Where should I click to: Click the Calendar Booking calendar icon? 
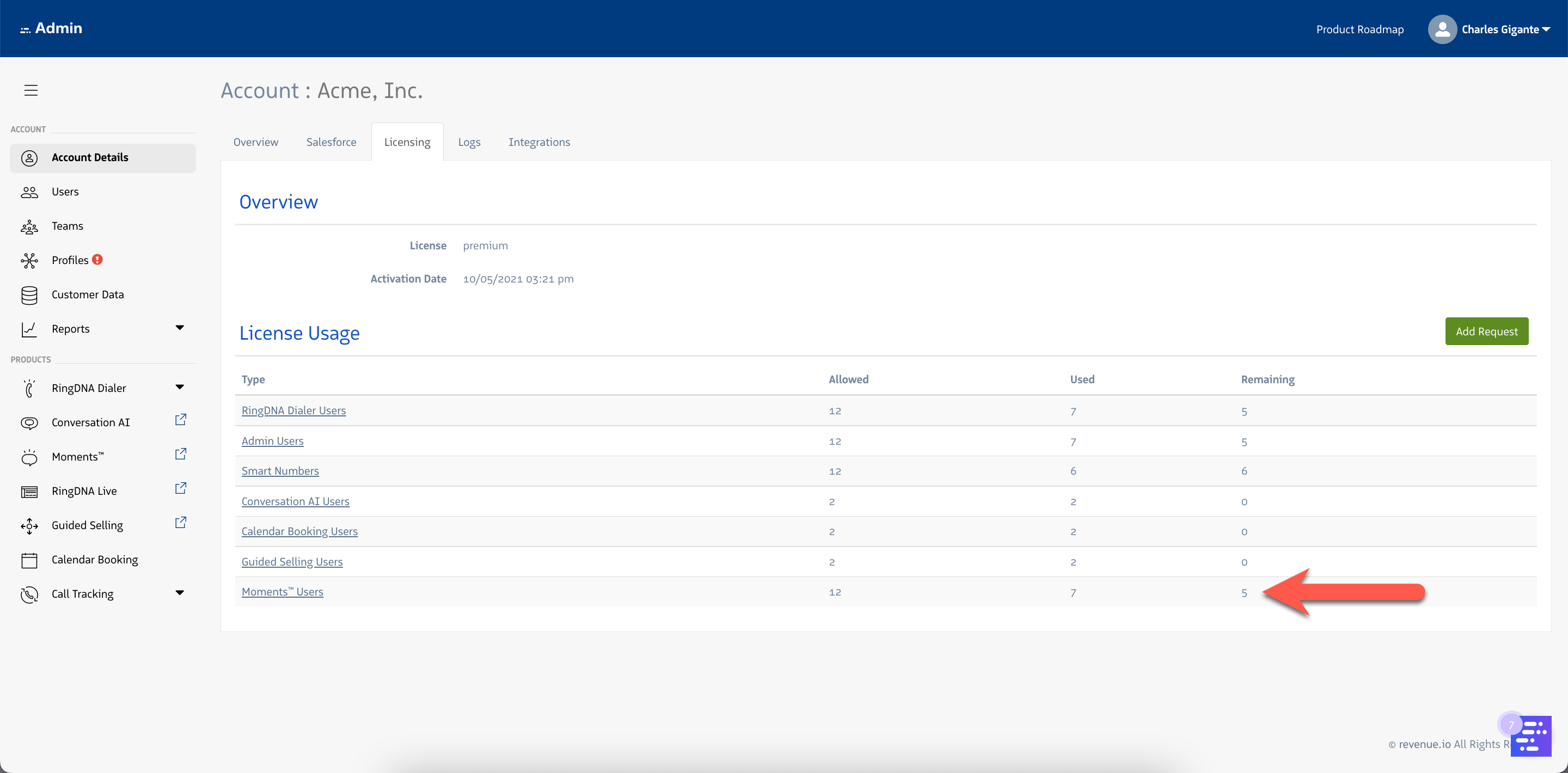tap(29, 560)
